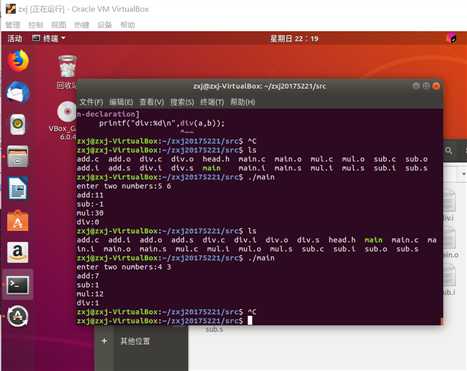Click the system tray icon in top bar

[451, 38]
